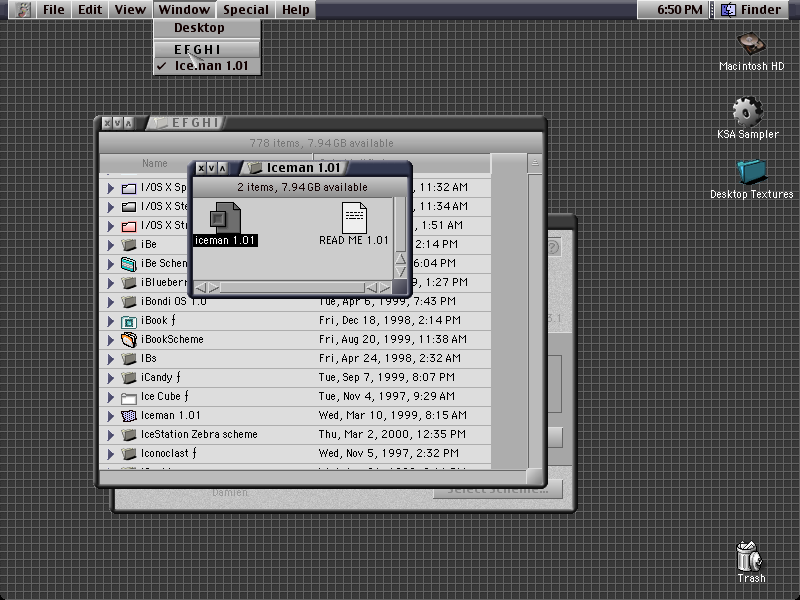Screen dimensions: 800x600
Task: Choose checked Iceman 1.01 in Window menu
Action: coord(207,66)
